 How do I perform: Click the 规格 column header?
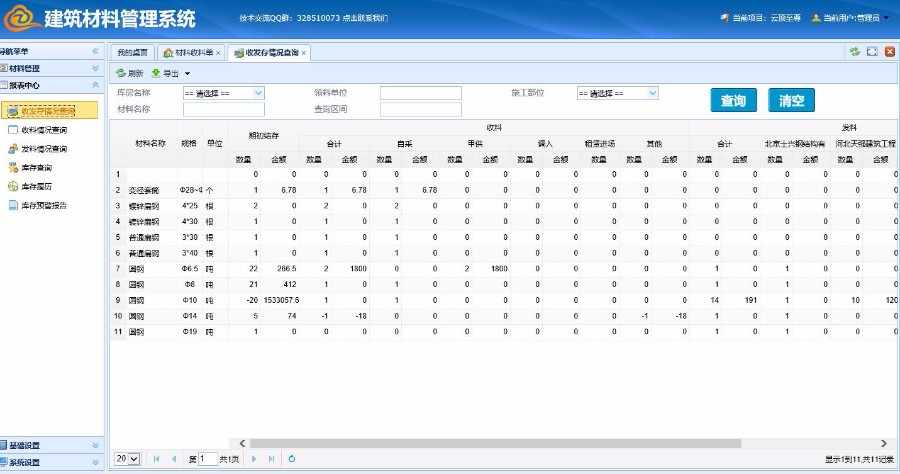189,143
